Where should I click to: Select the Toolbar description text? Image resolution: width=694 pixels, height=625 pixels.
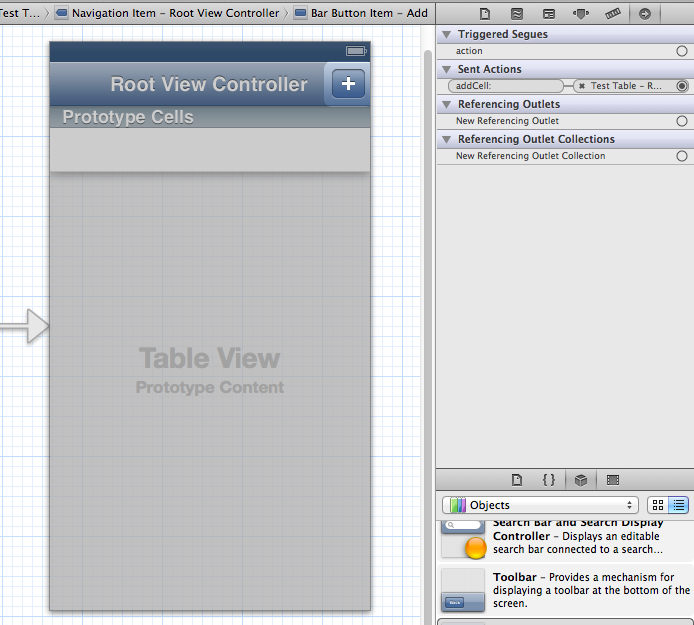[x=591, y=590]
